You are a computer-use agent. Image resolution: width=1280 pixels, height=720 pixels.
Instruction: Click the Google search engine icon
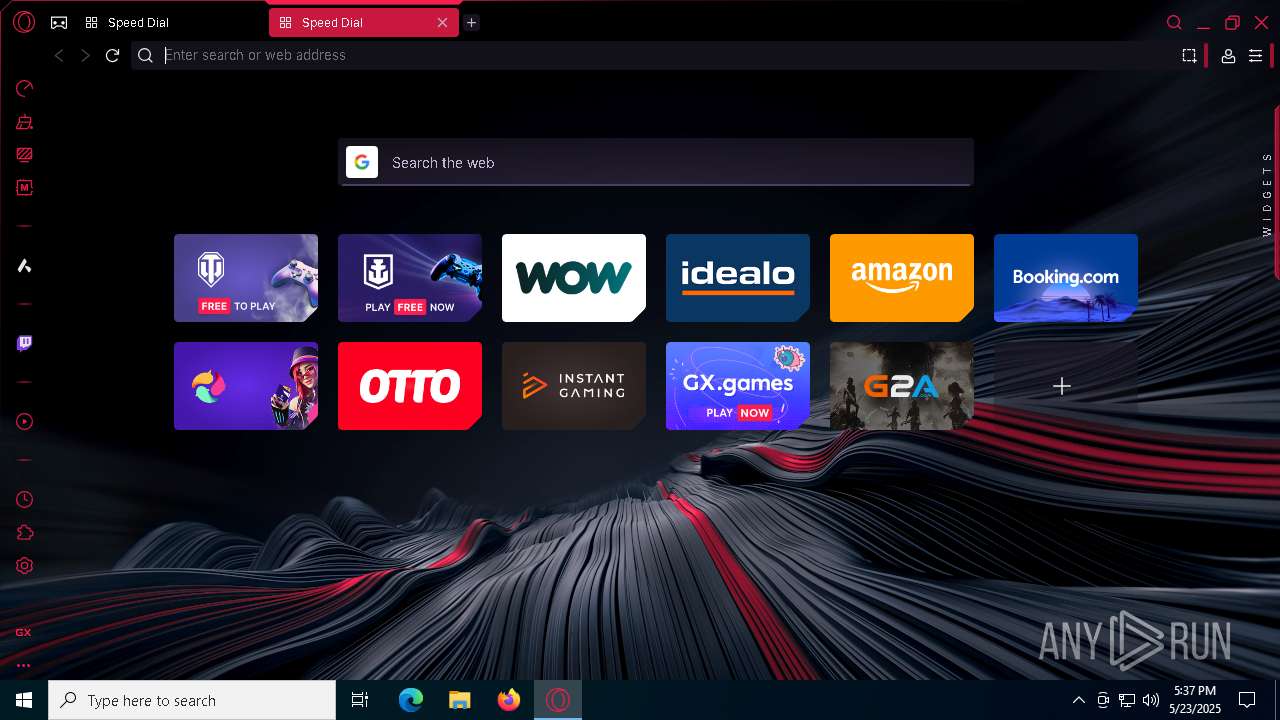tap(362, 162)
